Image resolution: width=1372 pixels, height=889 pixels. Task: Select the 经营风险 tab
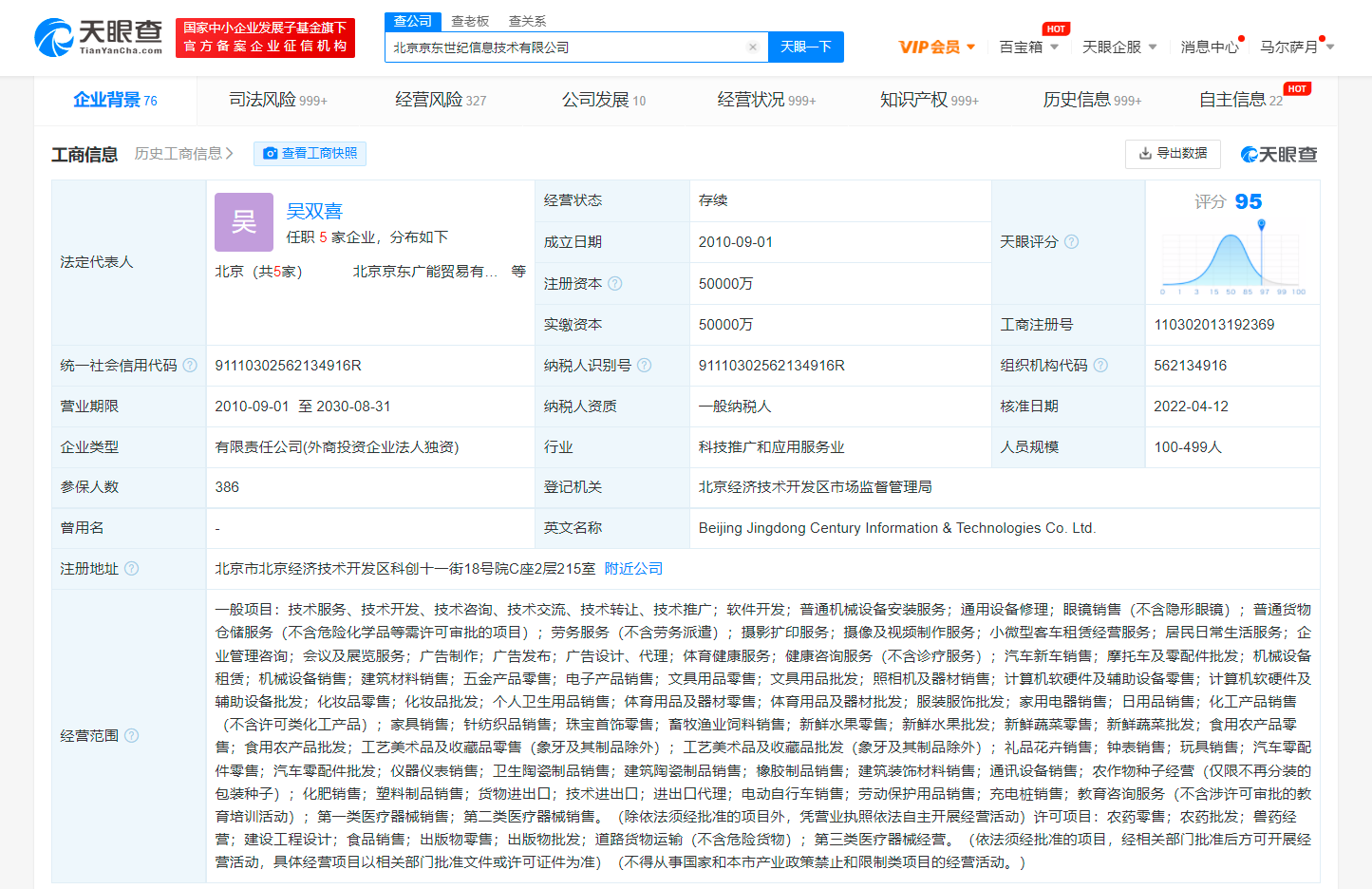pyautogui.click(x=441, y=100)
